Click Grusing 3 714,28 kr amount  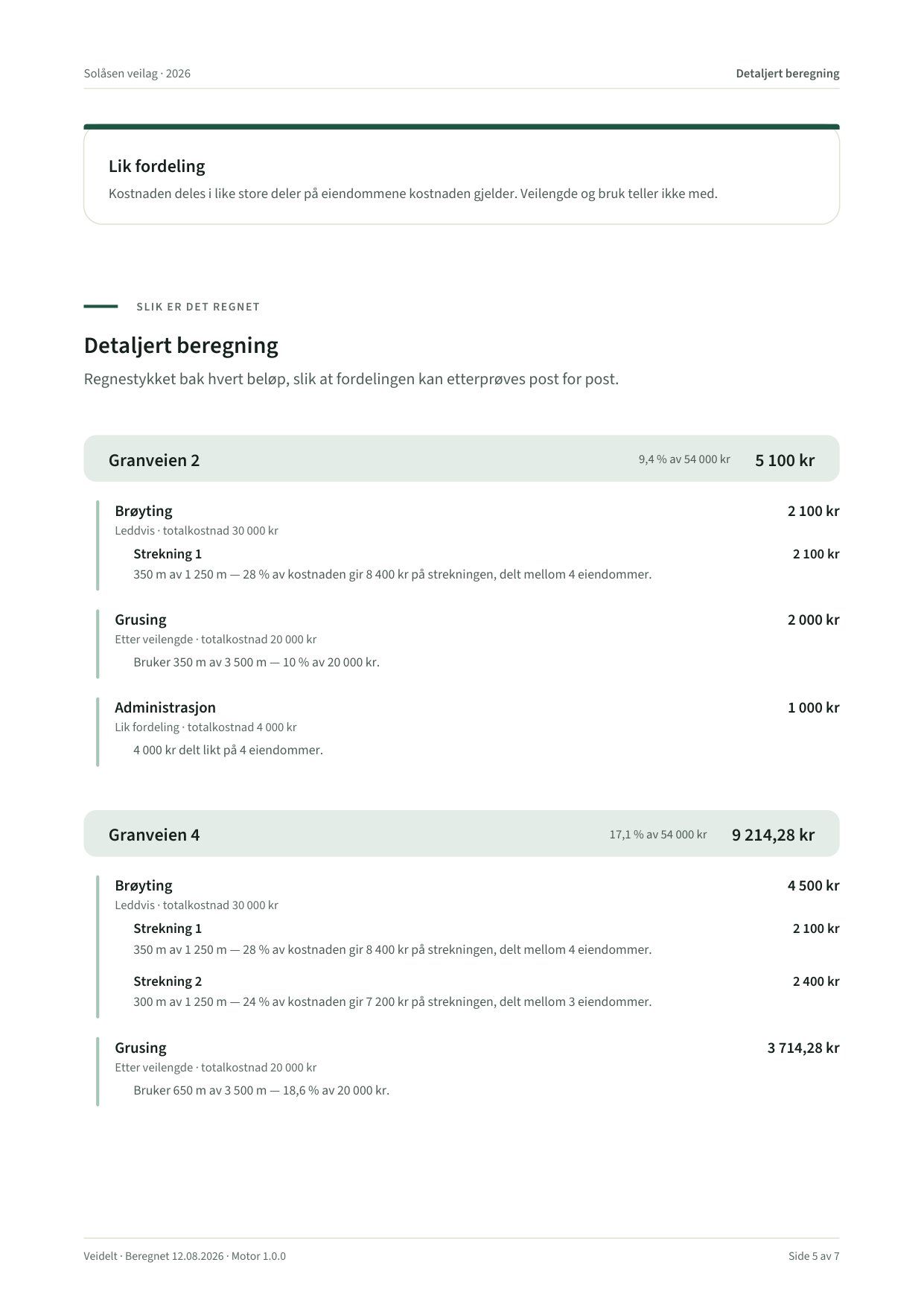click(803, 1048)
